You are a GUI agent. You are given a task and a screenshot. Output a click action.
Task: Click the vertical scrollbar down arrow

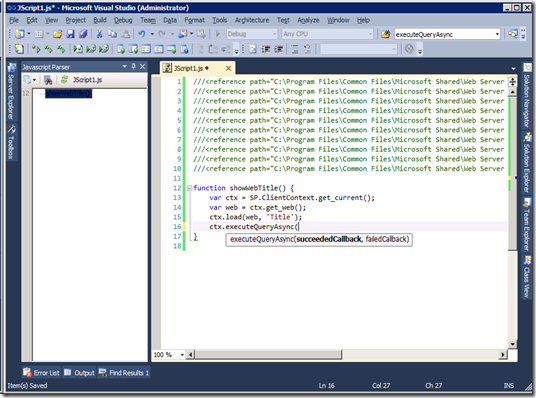[512, 344]
